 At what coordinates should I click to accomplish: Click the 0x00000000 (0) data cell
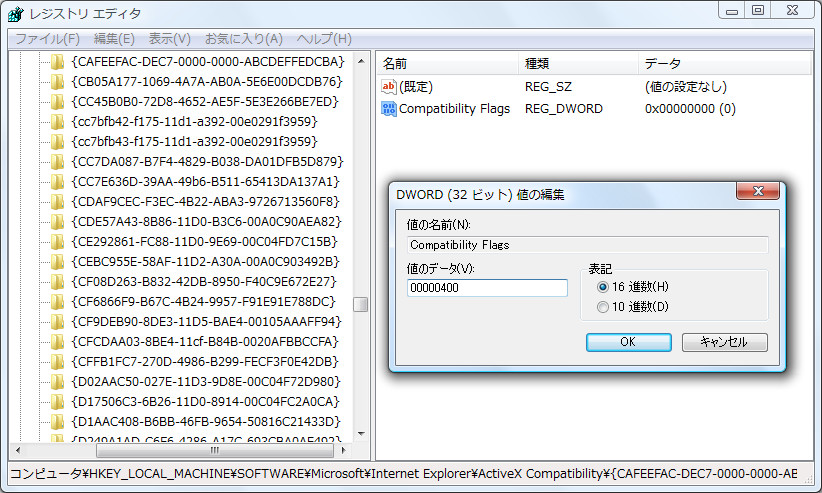pos(690,109)
